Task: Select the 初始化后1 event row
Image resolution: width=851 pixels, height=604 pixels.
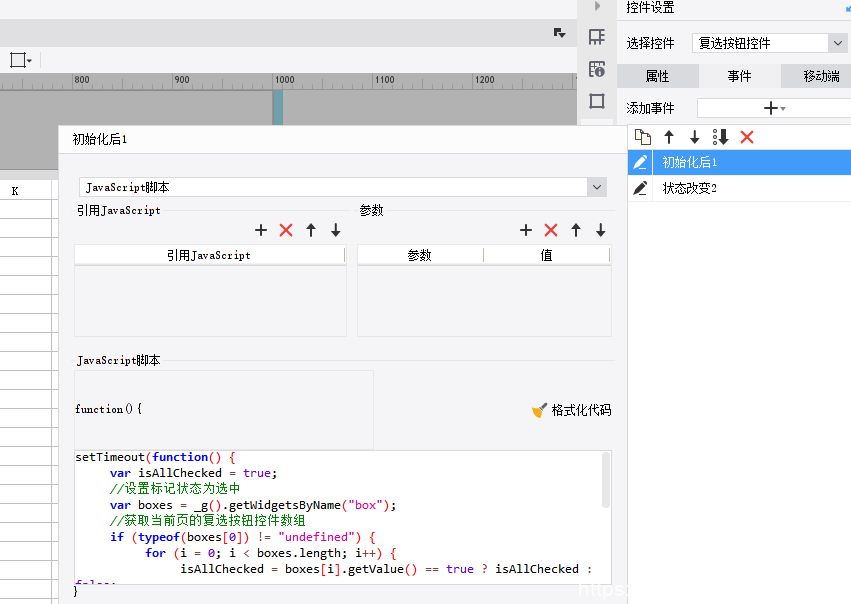Action: [x=739, y=162]
